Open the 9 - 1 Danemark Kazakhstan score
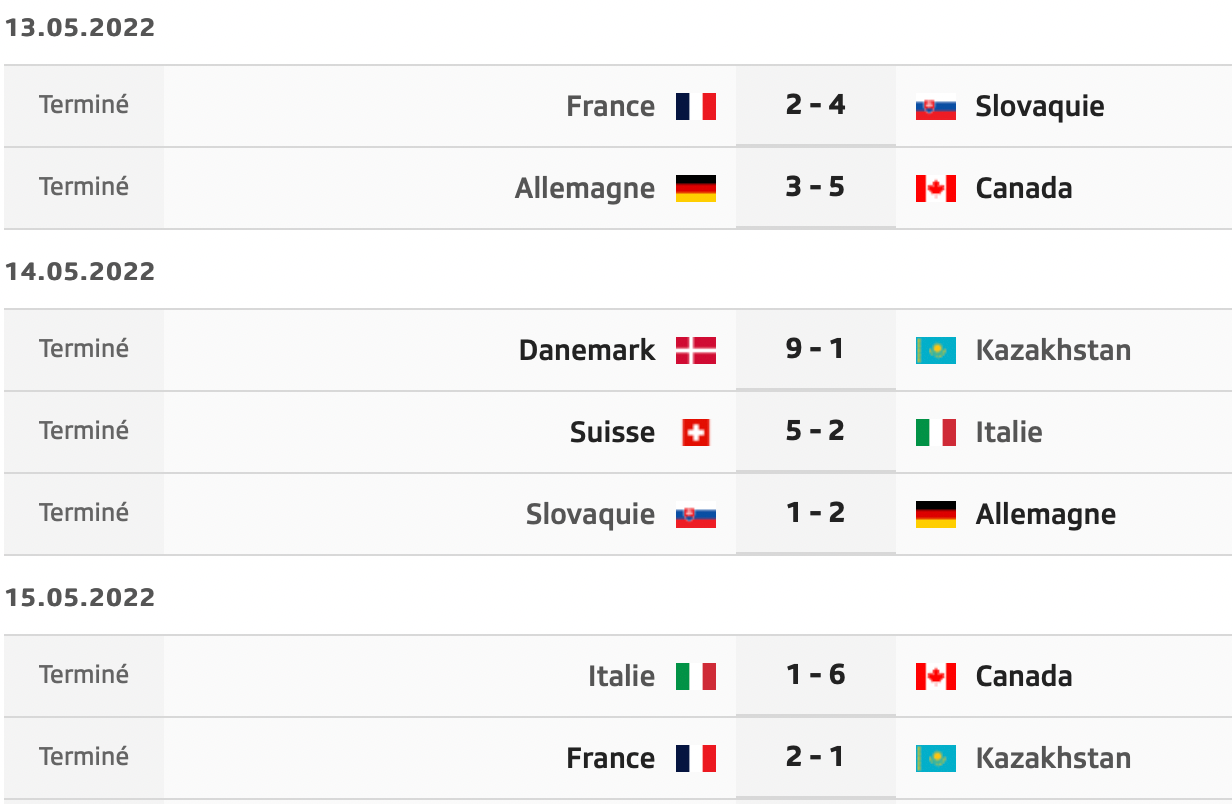This screenshot has width=1232, height=804. [816, 349]
